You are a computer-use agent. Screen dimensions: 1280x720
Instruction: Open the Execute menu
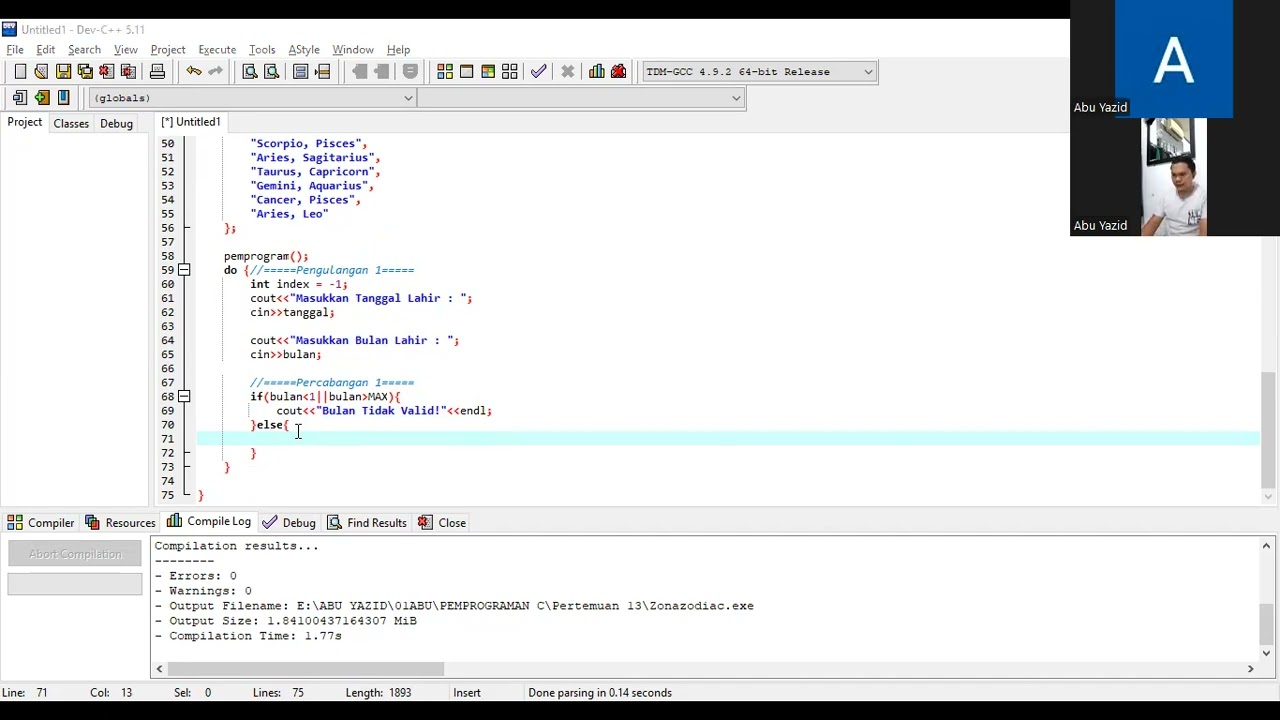pos(217,49)
